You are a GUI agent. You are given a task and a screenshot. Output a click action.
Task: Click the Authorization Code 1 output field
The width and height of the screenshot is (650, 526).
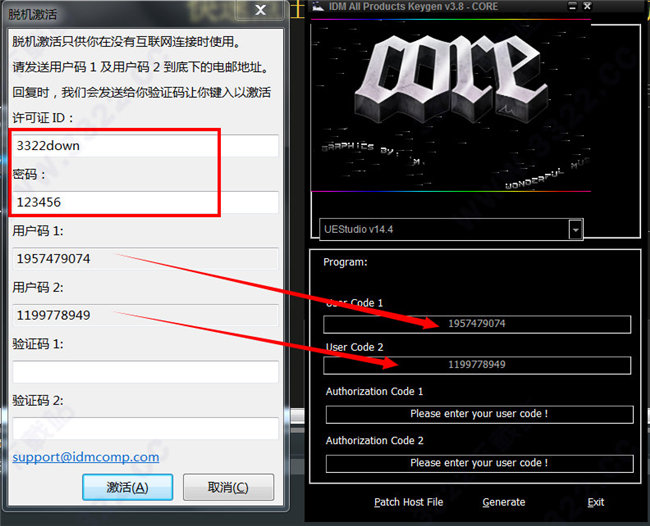tap(479, 414)
